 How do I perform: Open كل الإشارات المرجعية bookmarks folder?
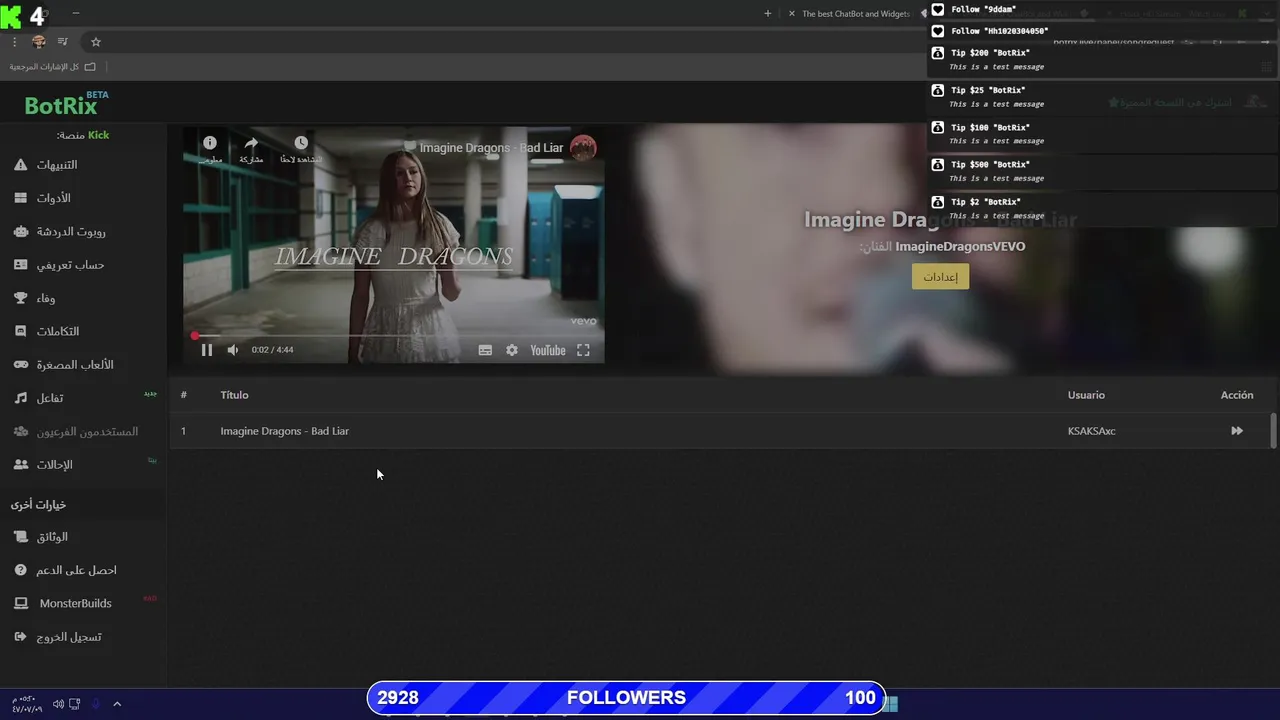pyautogui.click(x=52, y=67)
